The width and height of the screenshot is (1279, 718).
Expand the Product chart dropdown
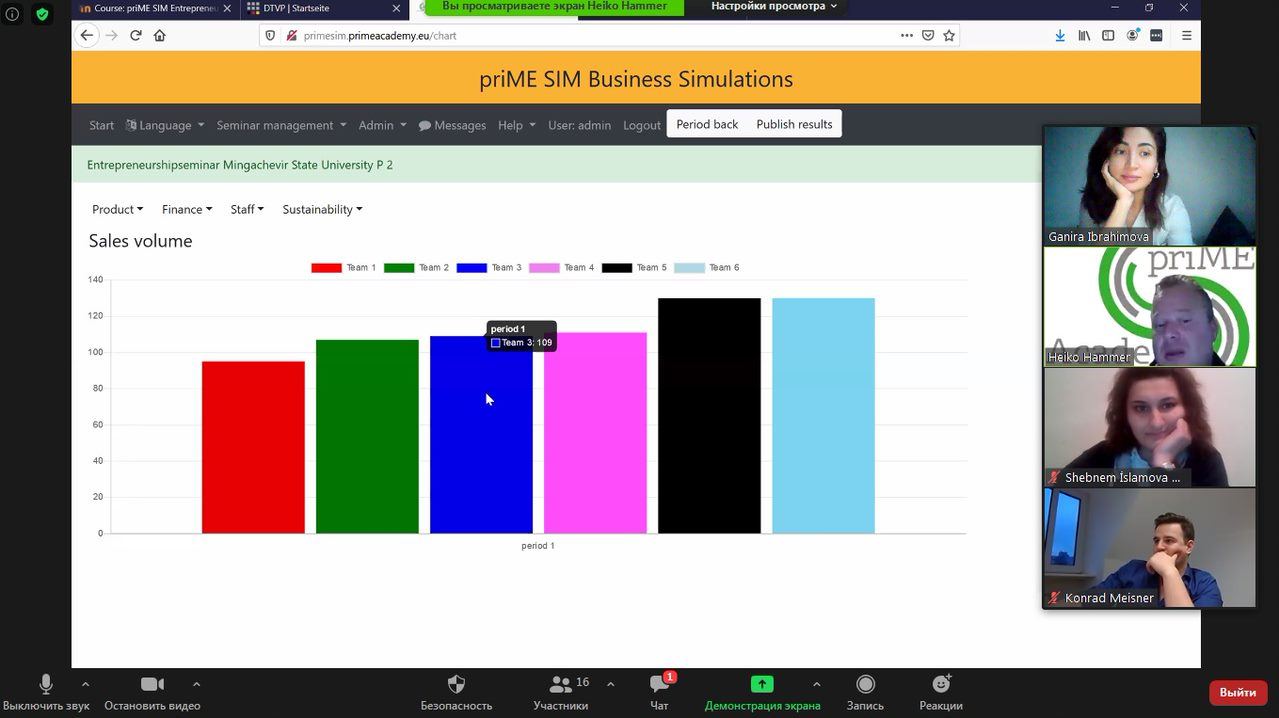pos(118,209)
